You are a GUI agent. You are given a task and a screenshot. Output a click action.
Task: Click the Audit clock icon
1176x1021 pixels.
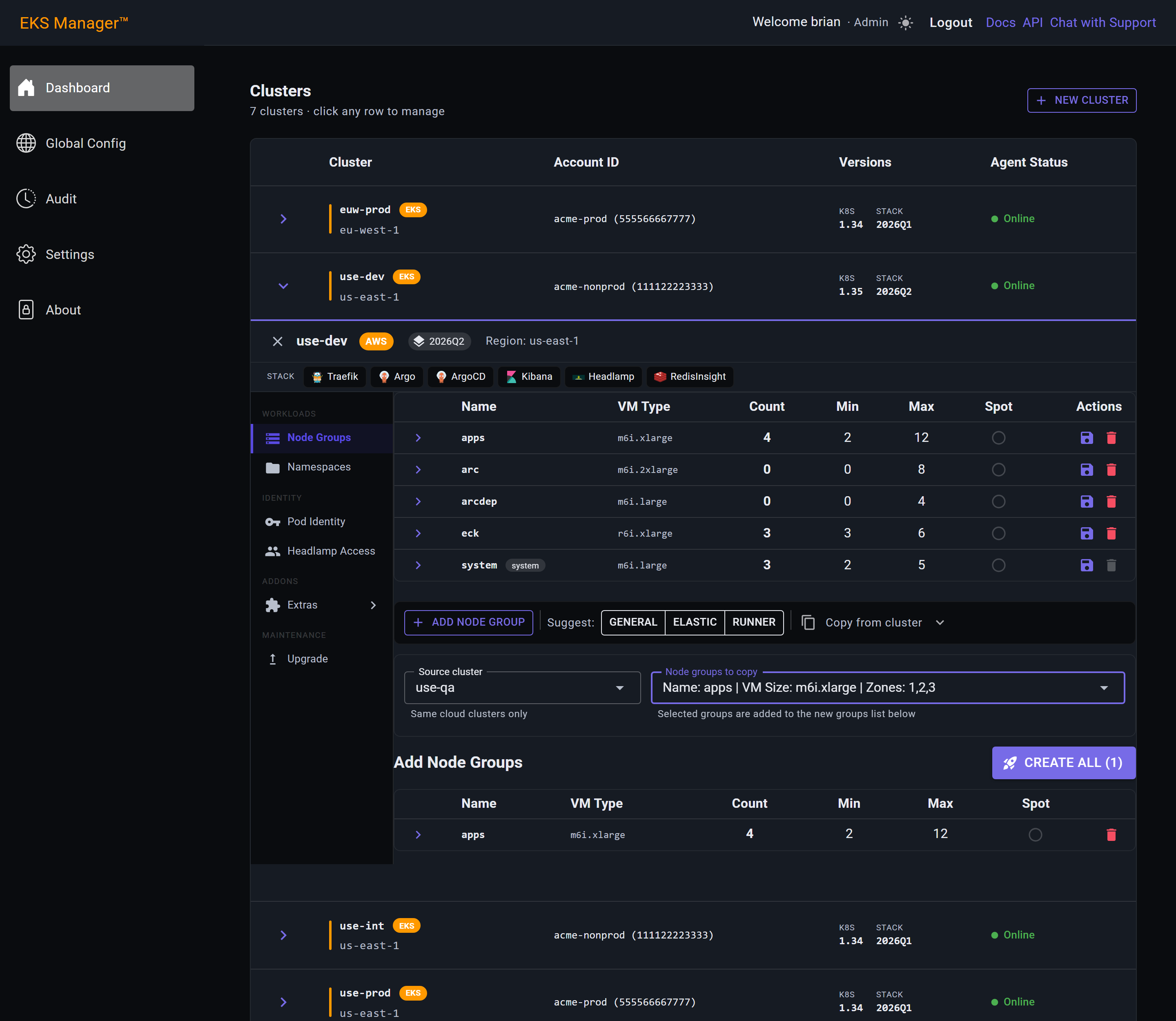click(x=26, y=199)
